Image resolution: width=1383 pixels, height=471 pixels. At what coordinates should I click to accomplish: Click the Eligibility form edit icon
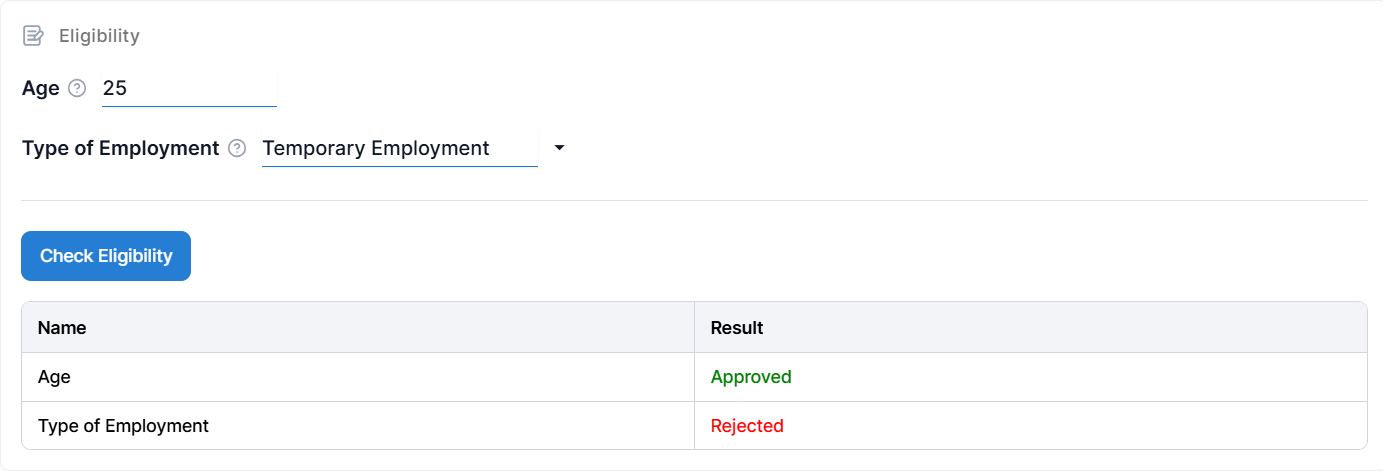pos(33,36)
